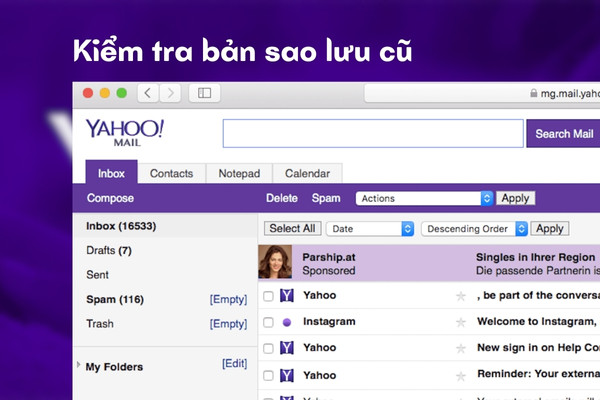
Task: Star the Yahoo 'be part of the conversa' email
Action: pos(461,296)
